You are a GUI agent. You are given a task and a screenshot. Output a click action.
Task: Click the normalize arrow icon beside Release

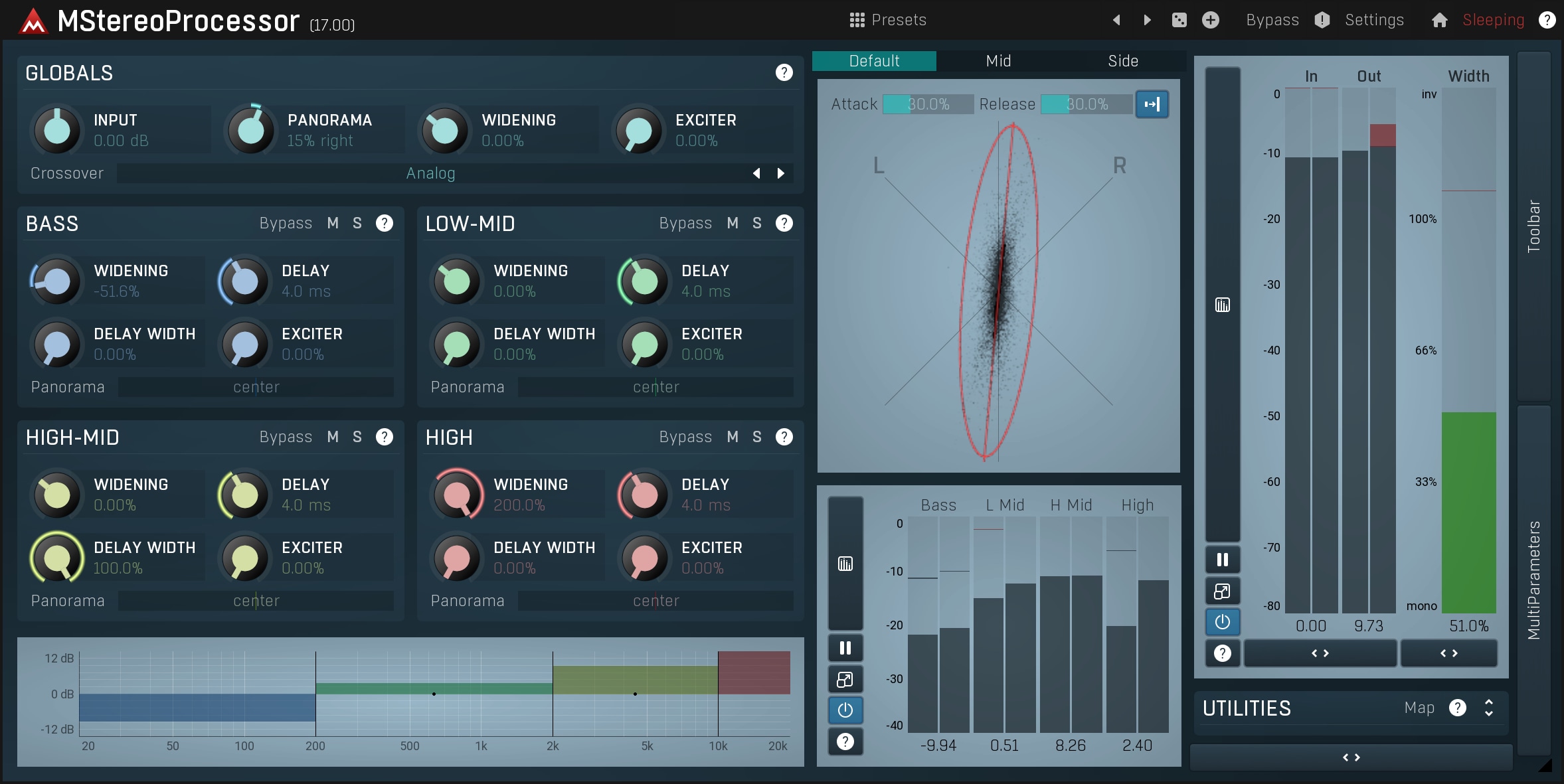pyautogui.click(x=1152, y=104)
